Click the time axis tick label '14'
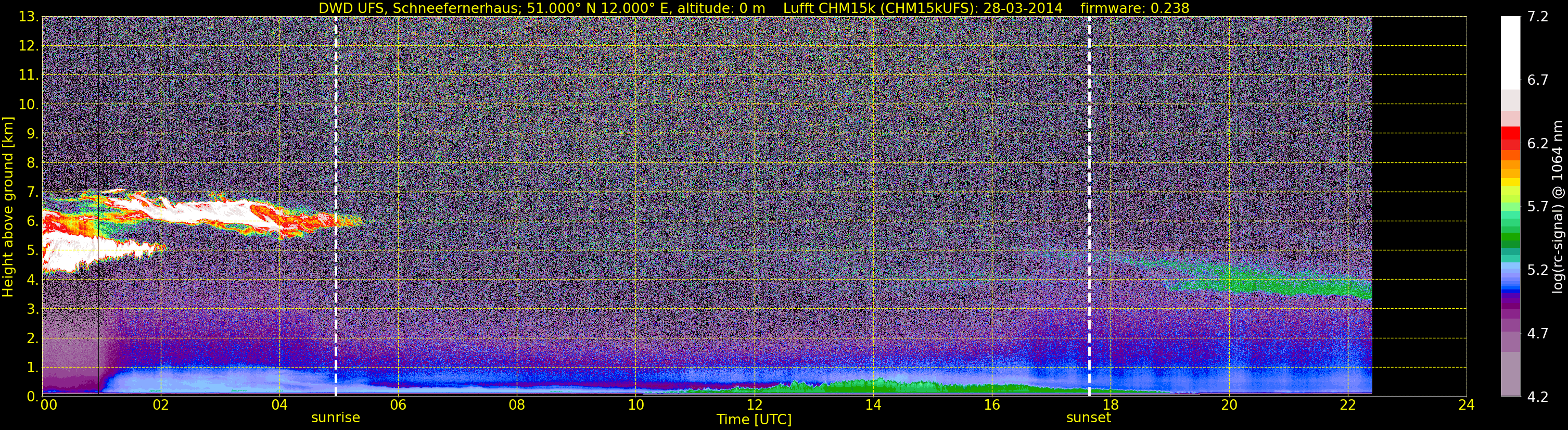Screen dimensions: 1568x430 (x=872, y=405)
